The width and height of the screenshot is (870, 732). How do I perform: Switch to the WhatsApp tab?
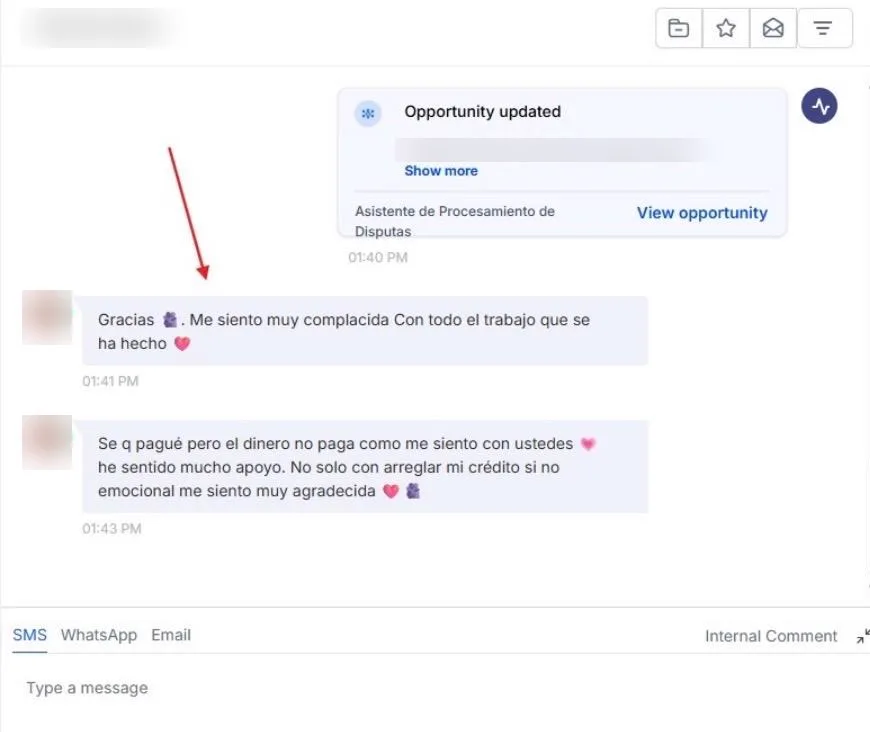(99, 635)
